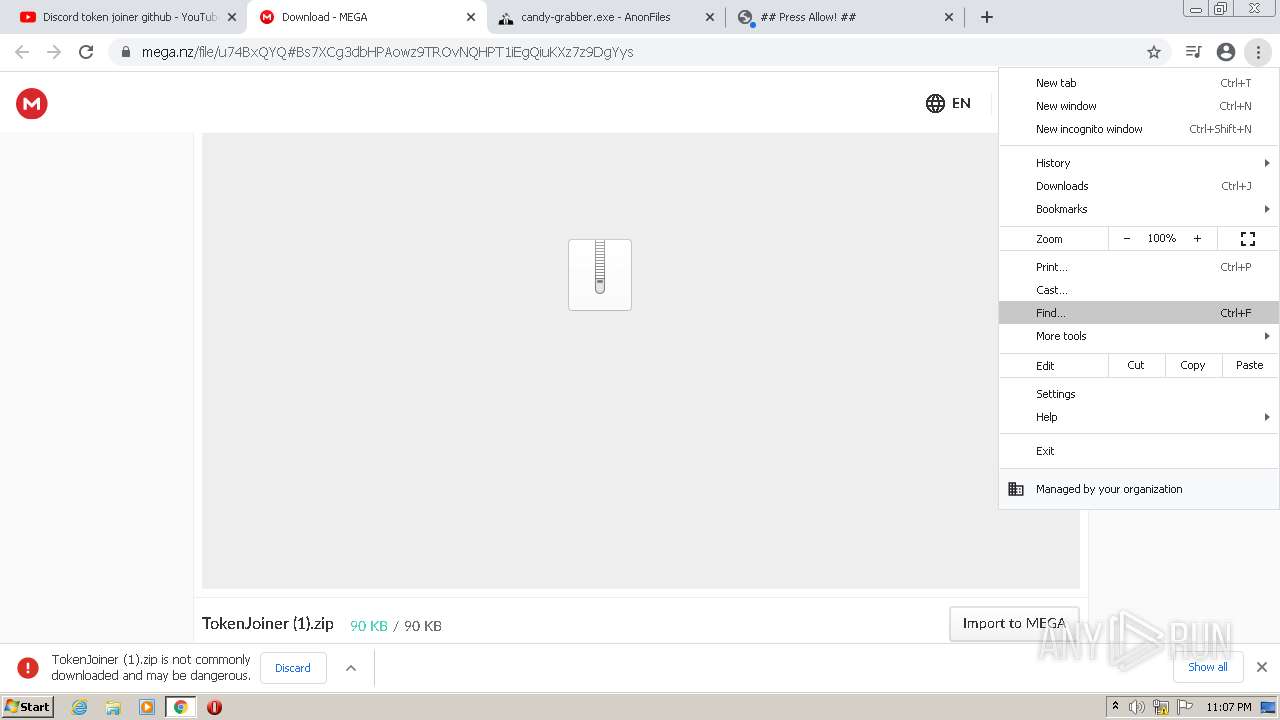Close the Chrome three-dot menu button
The height and width of the screenshot is (720, 1280).
pos(1258,52)
